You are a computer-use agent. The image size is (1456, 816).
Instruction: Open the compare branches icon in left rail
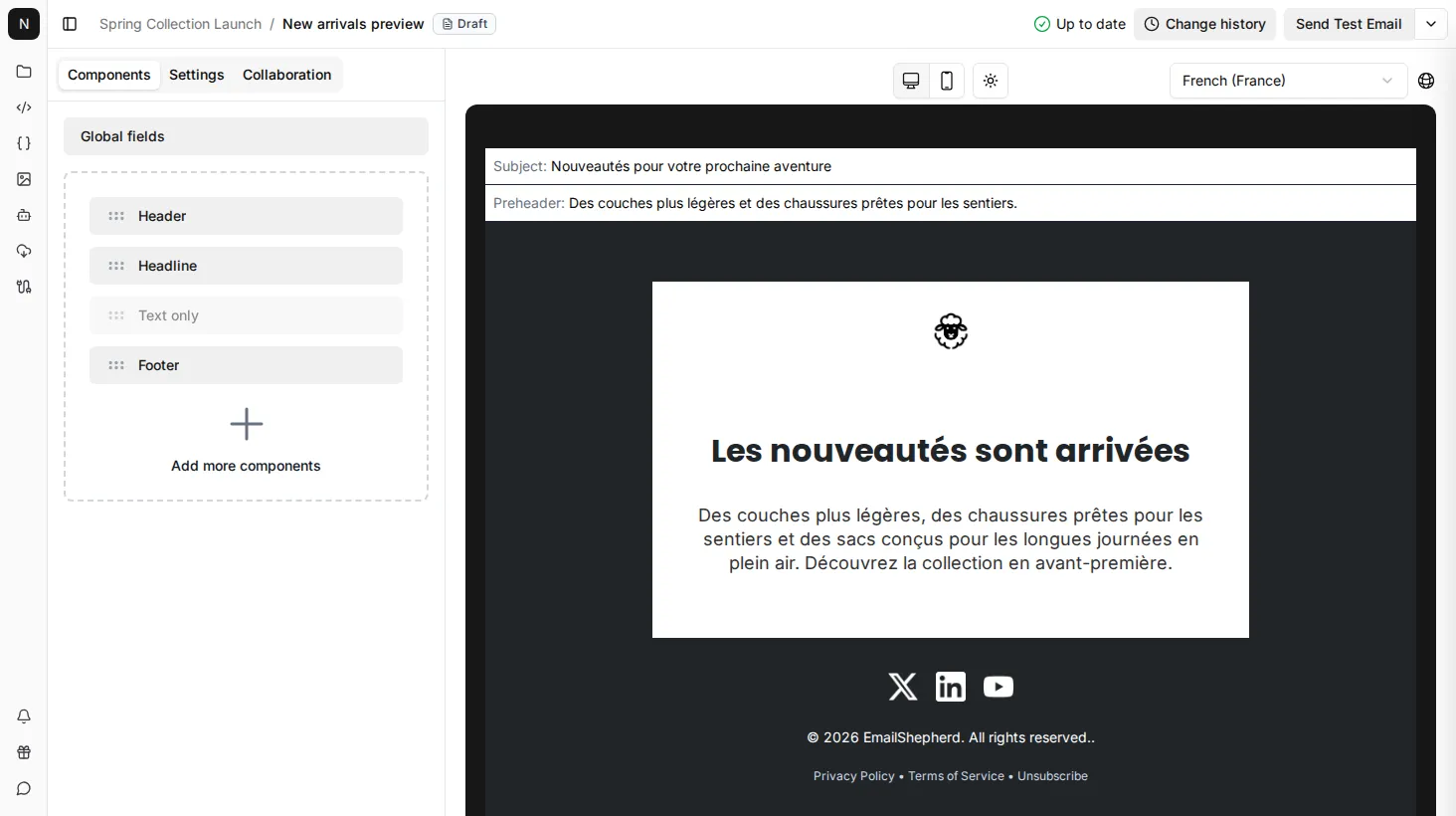24,287
